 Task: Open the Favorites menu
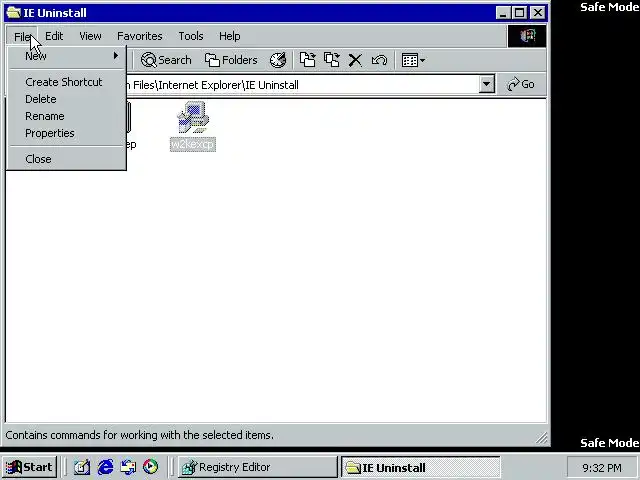[140, 36]
